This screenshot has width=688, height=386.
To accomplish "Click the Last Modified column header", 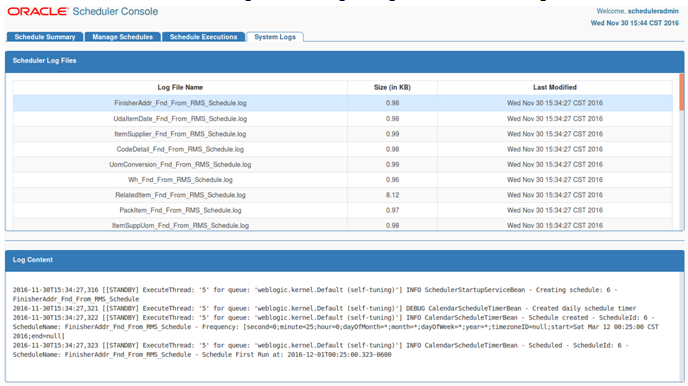I will [x=555, y=87].
